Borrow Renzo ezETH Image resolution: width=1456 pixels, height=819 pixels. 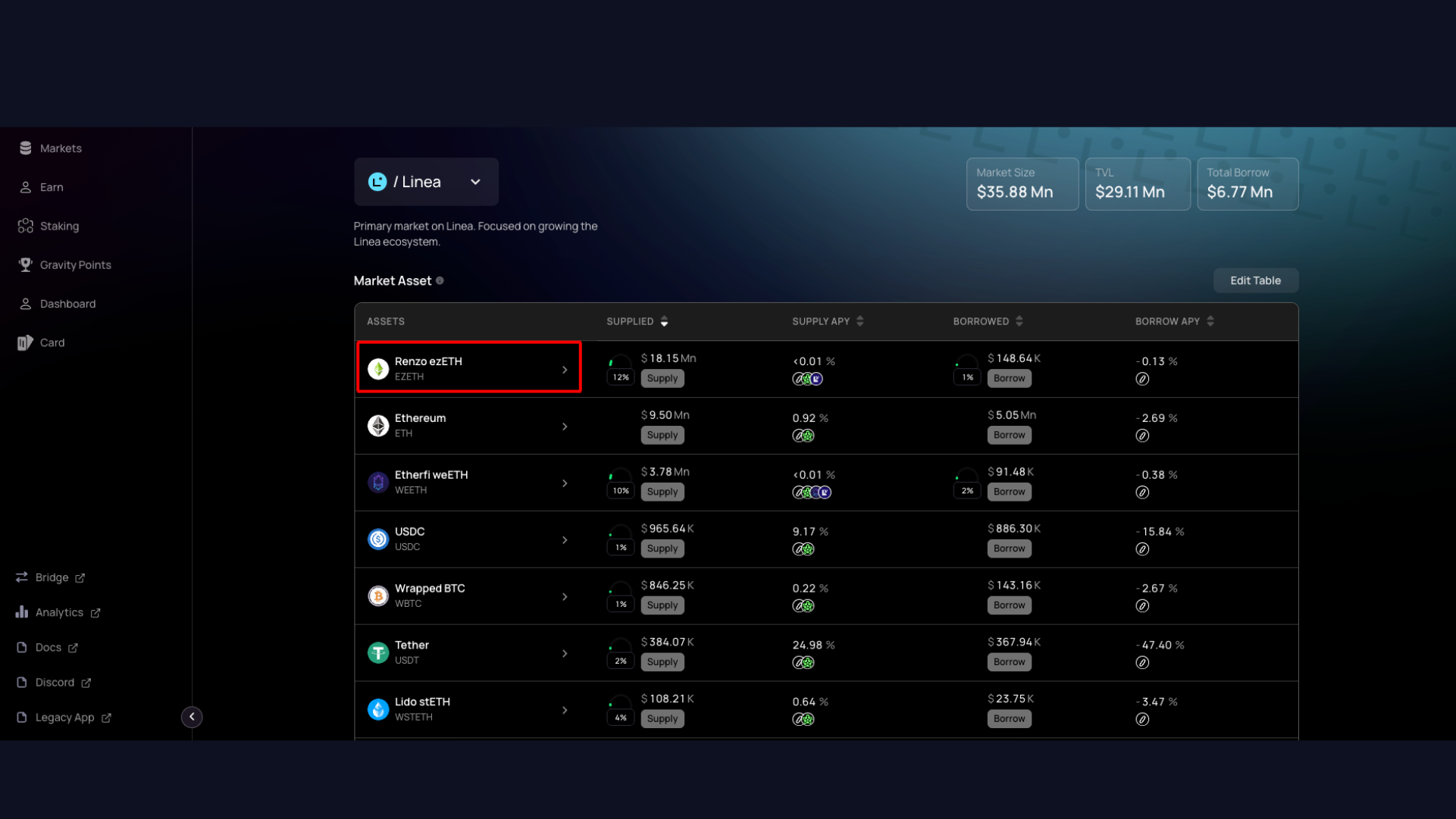1010,378
